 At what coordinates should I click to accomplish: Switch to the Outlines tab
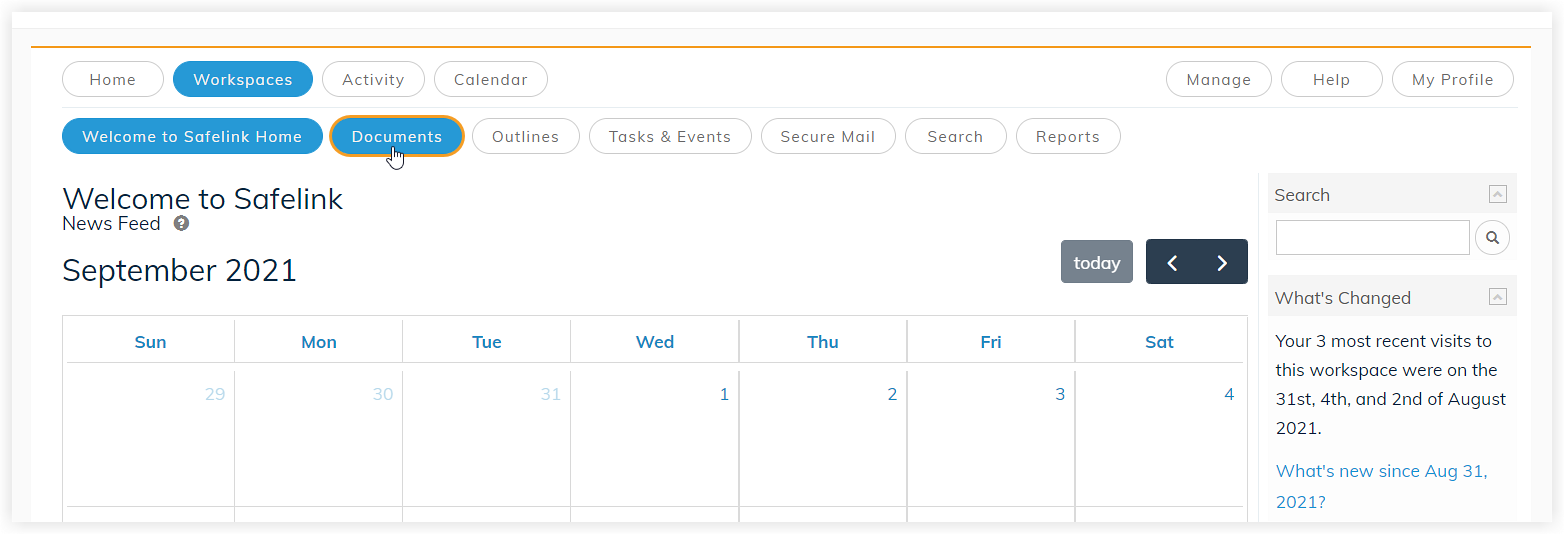(526, 137)
